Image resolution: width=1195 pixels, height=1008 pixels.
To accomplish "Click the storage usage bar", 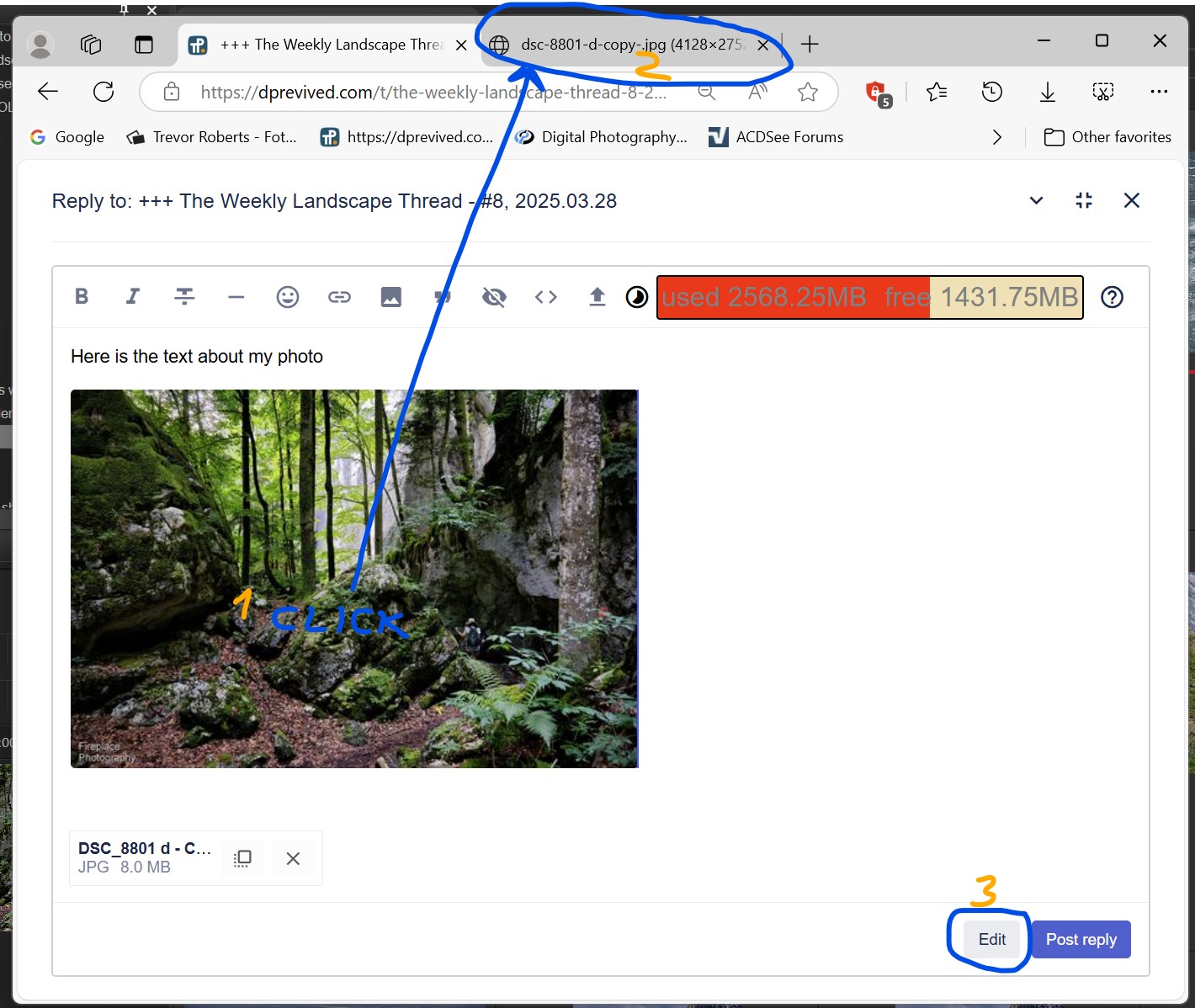I will (x=869, y=297).
